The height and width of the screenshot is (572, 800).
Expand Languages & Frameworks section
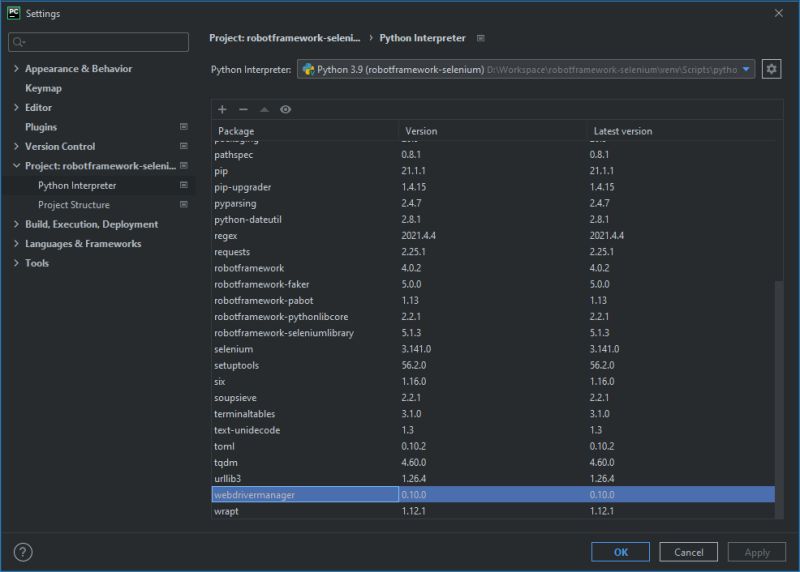click(x=16, y=243)
